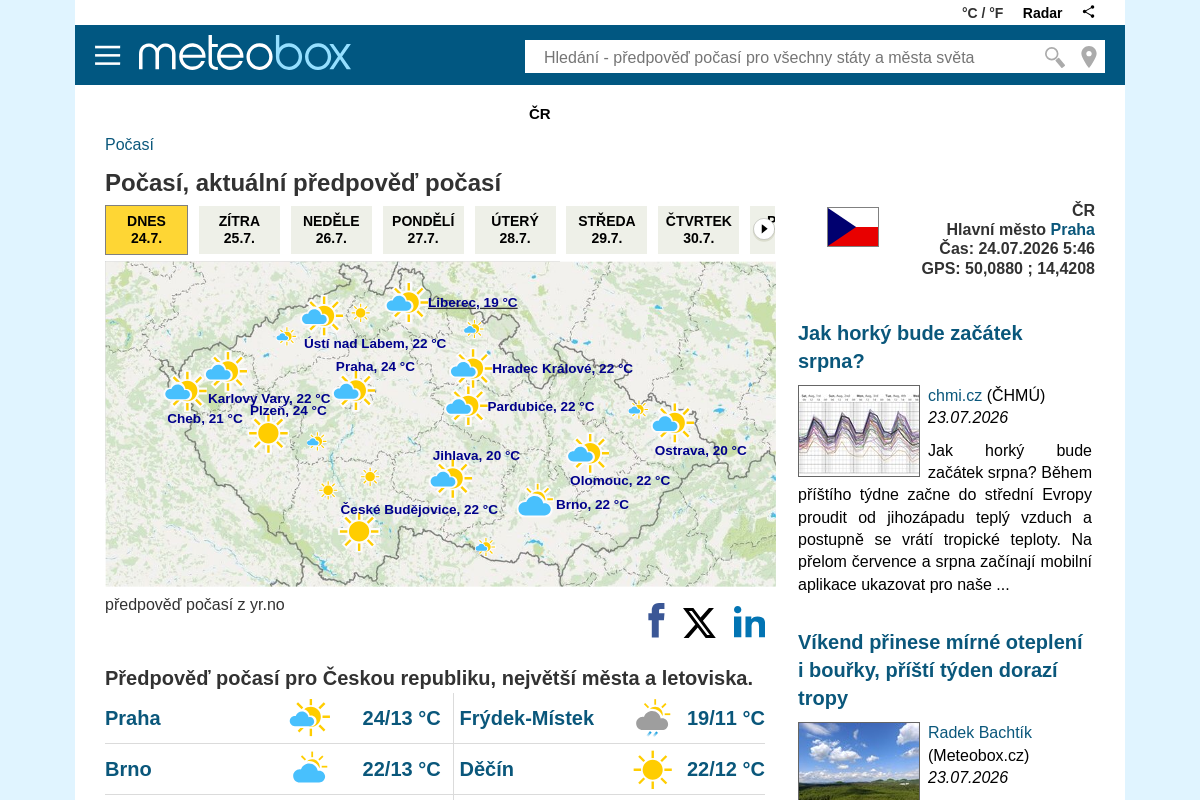Select the NEDĚLE 26.7. tab
This screenshot has width=1200, height=800.
pyautogui.click(x=331, y=230)
